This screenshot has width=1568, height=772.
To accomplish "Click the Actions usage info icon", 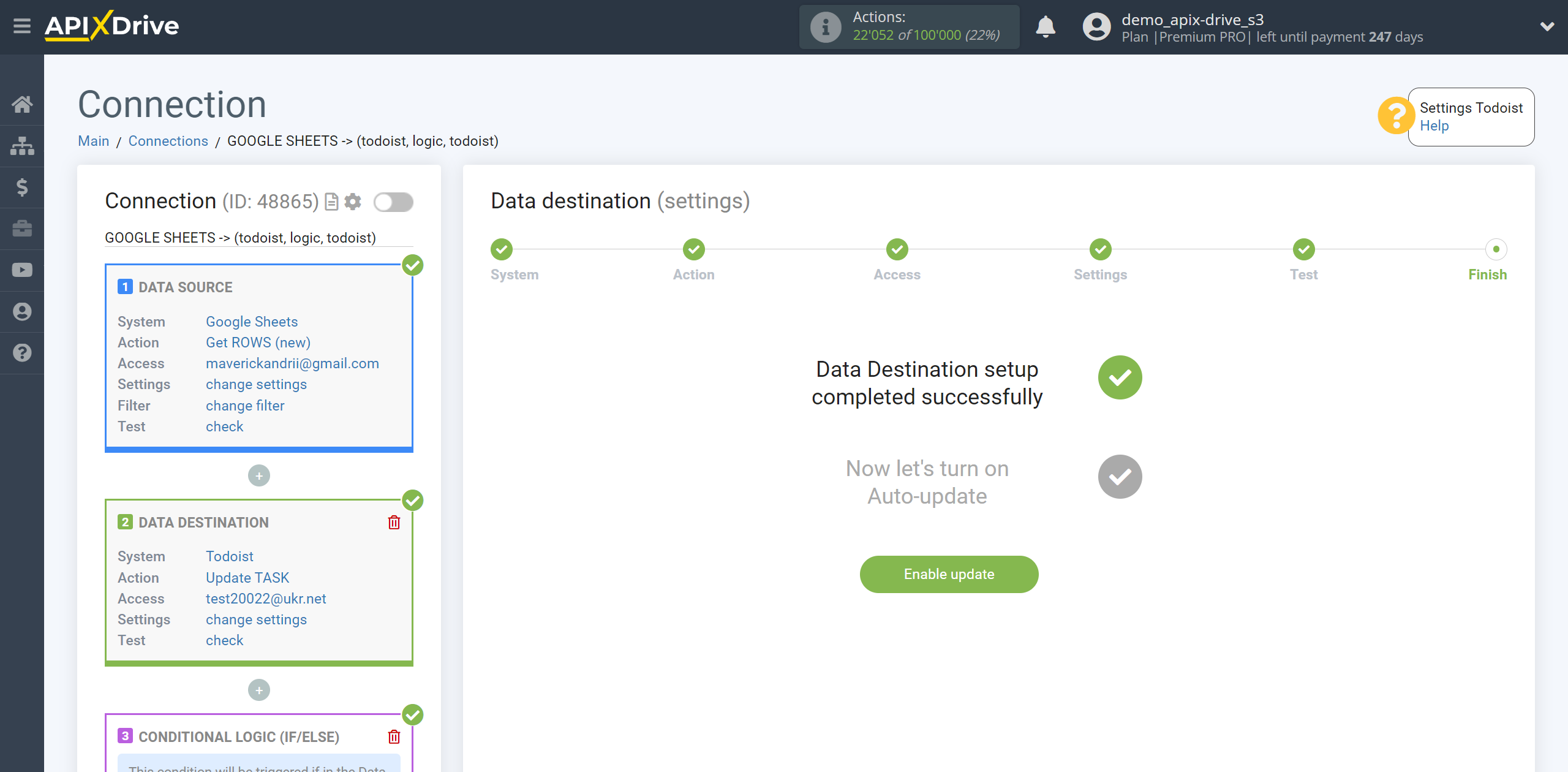I will coord(825,27).
